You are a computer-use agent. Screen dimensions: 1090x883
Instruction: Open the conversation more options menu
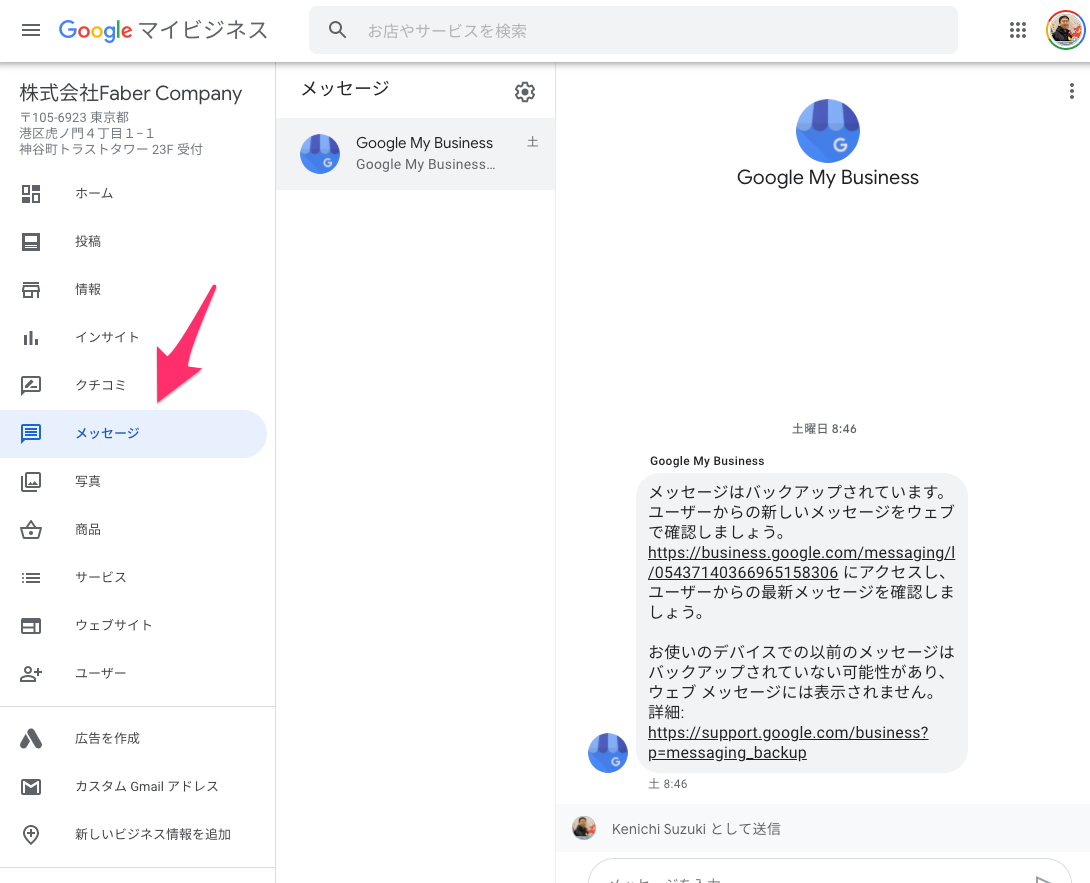[x=1071, y=91]
